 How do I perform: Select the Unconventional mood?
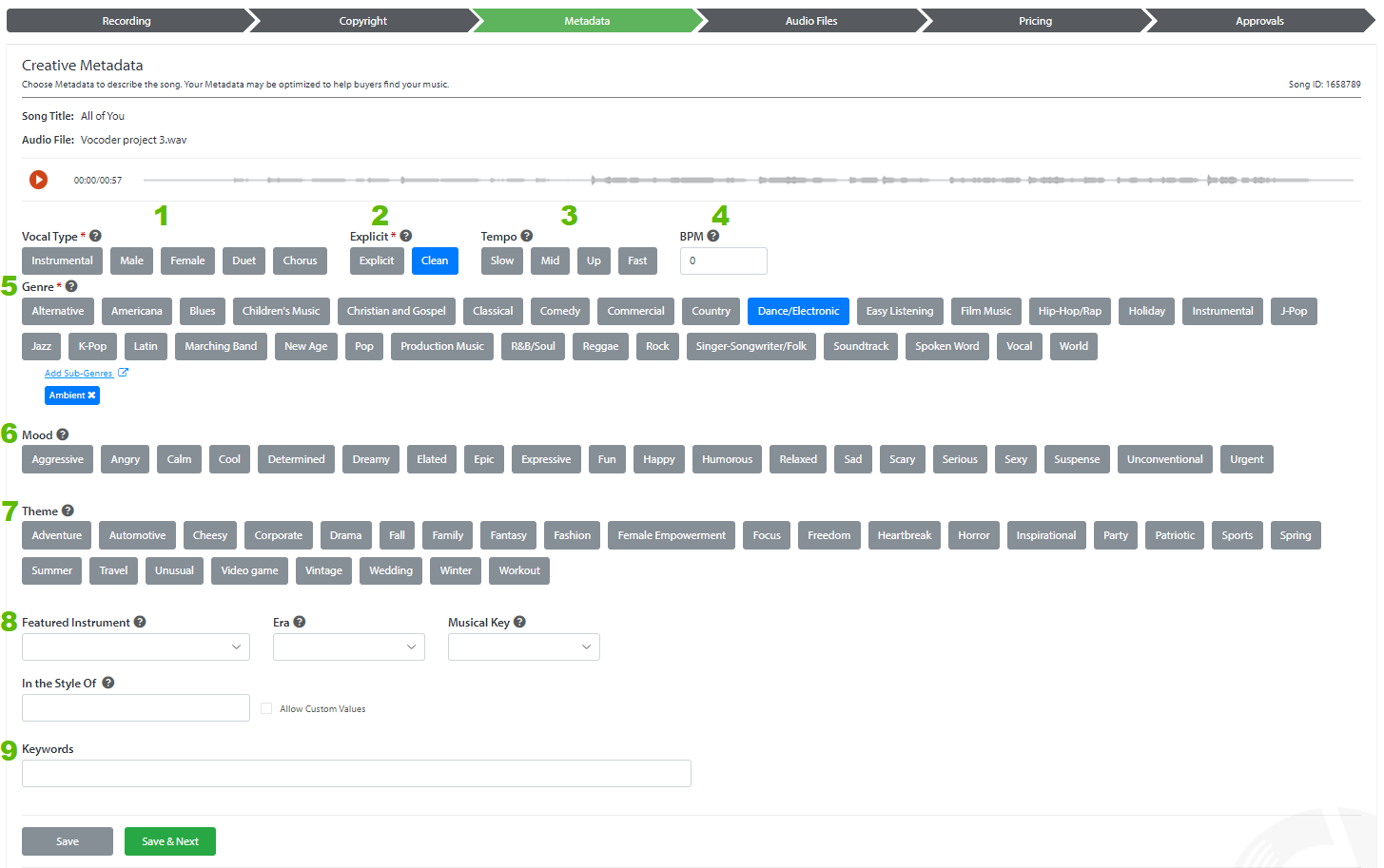tap(1165, 459)
